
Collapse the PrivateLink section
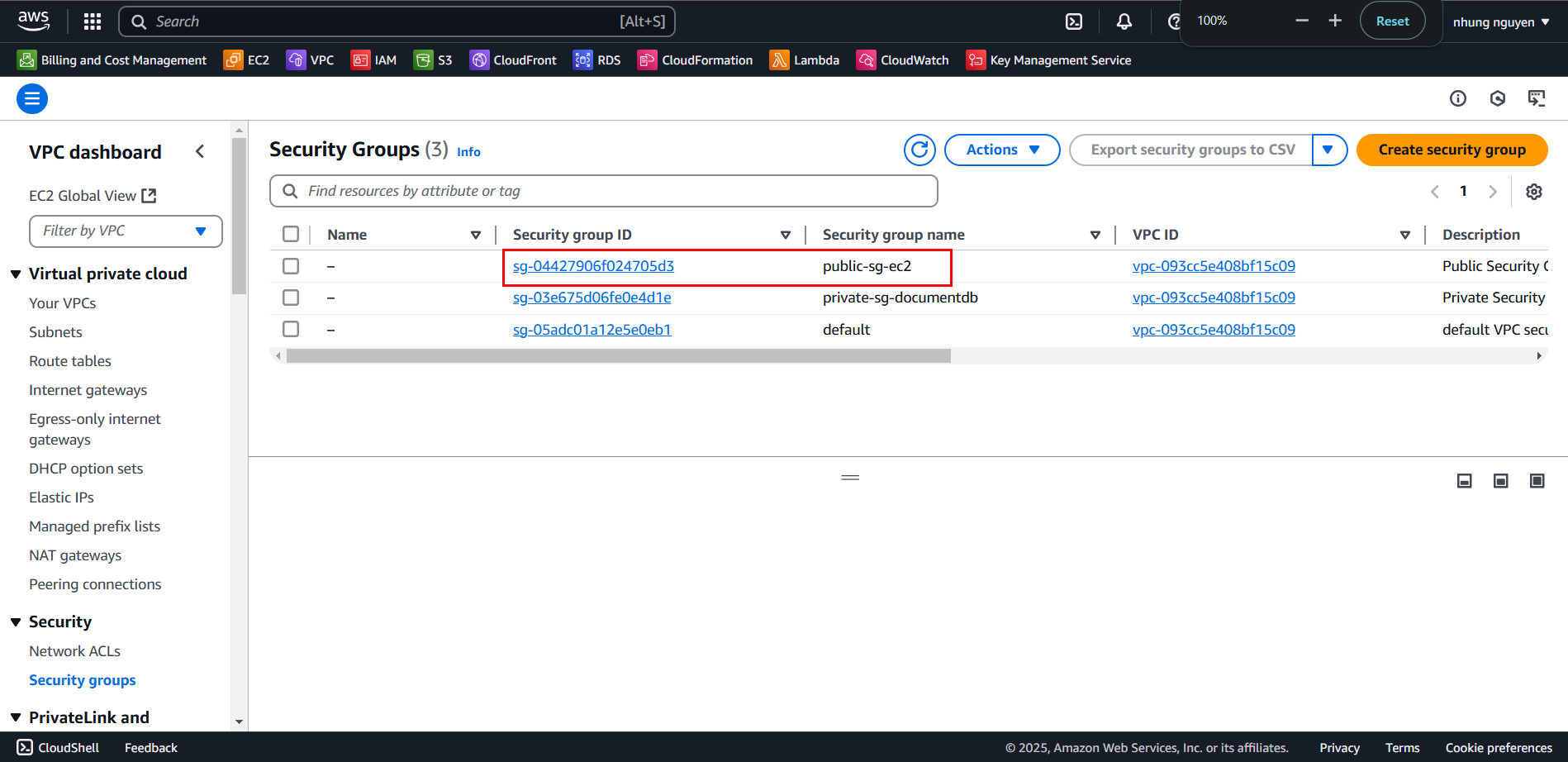[16, 717]
